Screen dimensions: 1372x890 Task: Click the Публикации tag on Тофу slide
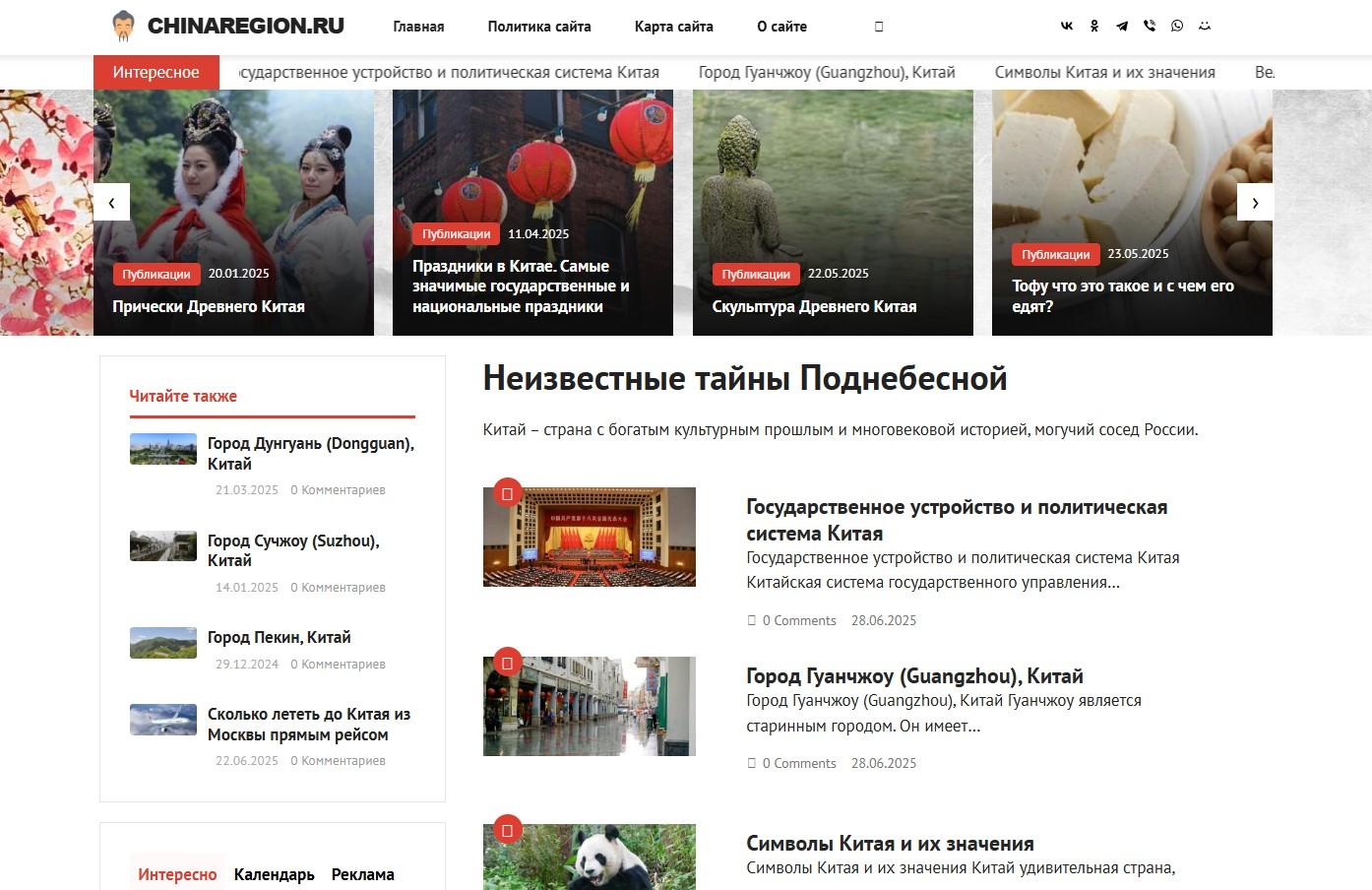click(x=1055, y=254)
